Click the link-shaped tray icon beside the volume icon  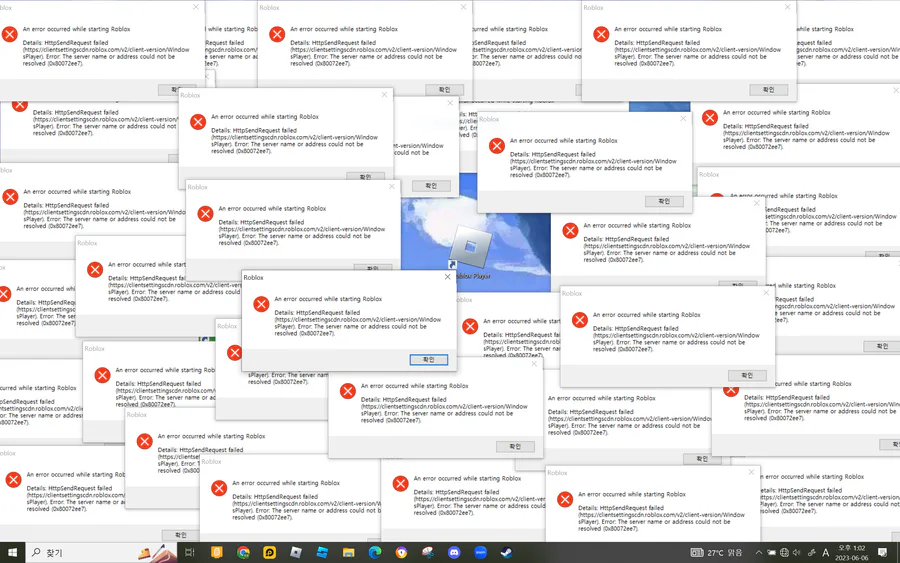[811, 553]
